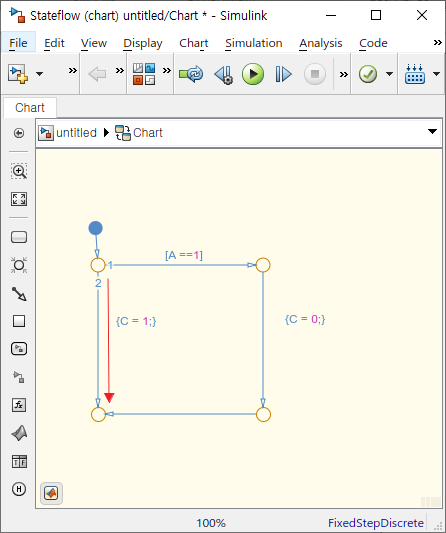Select the History Junction tool
Screen dimensions: 446x533
[19, 489]
